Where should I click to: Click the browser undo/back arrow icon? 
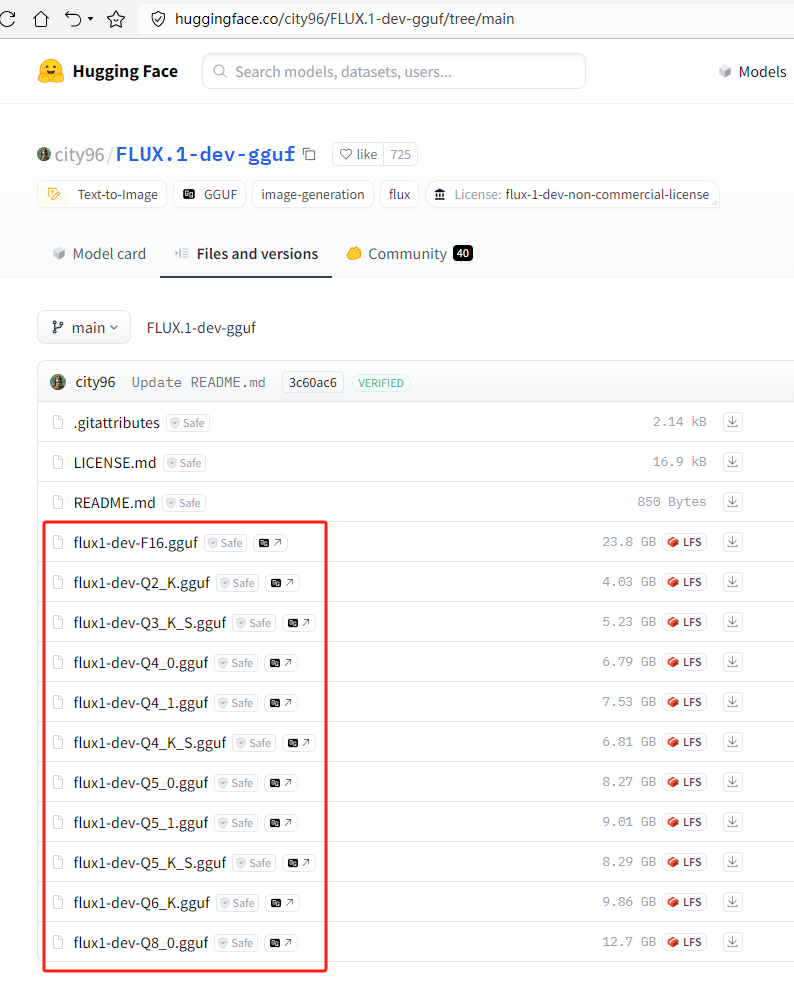(x=73, y=19)
